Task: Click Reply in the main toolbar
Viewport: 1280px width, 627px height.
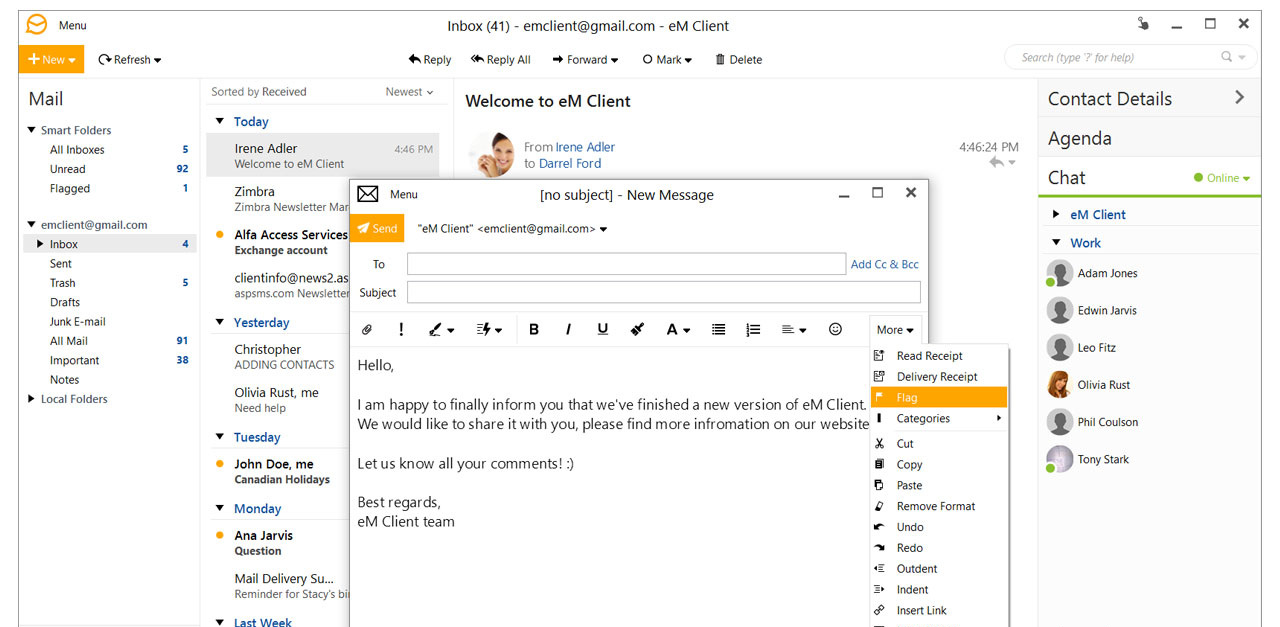Action: tap(430, 60)
